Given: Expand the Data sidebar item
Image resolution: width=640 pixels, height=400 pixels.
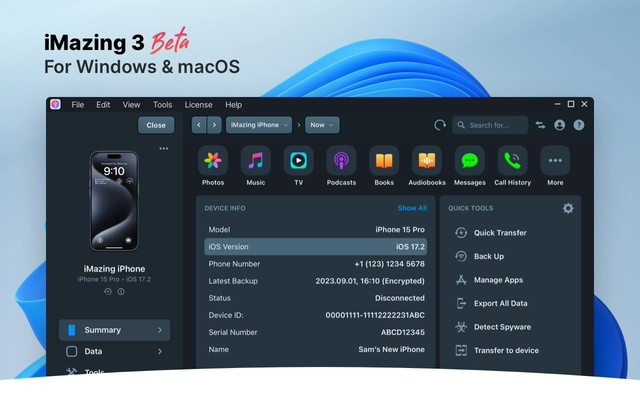Looking at the screenshot, I should click(x=113, y=351).
